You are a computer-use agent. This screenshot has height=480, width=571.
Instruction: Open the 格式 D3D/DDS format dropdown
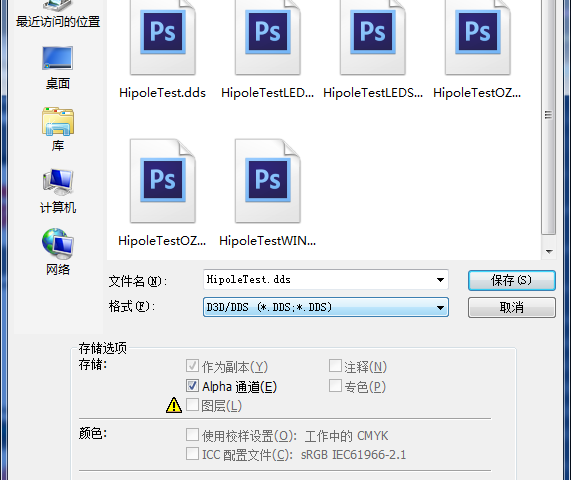[x=326, y=307]
